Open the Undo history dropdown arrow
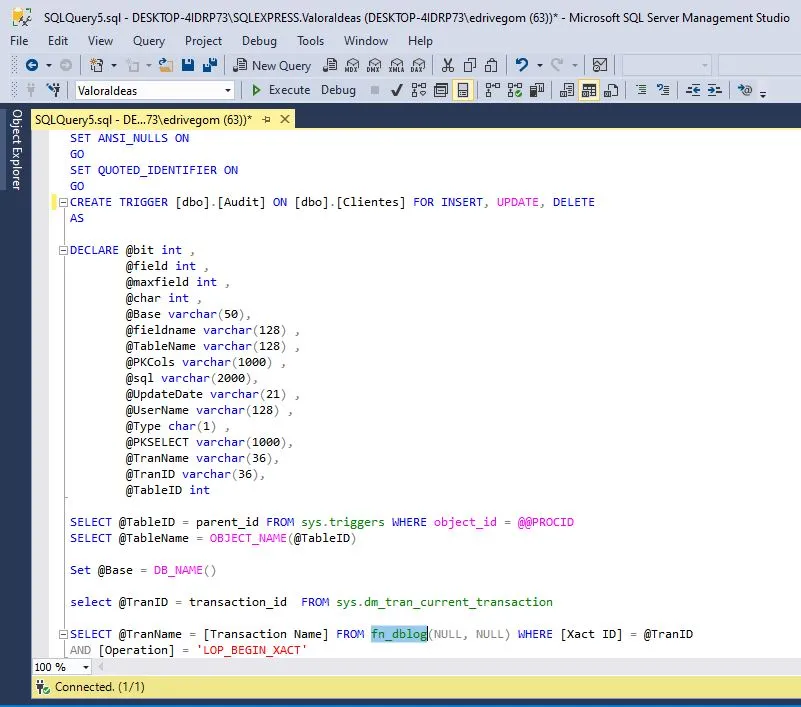This screenshot has height=707, width=801. 539,65
